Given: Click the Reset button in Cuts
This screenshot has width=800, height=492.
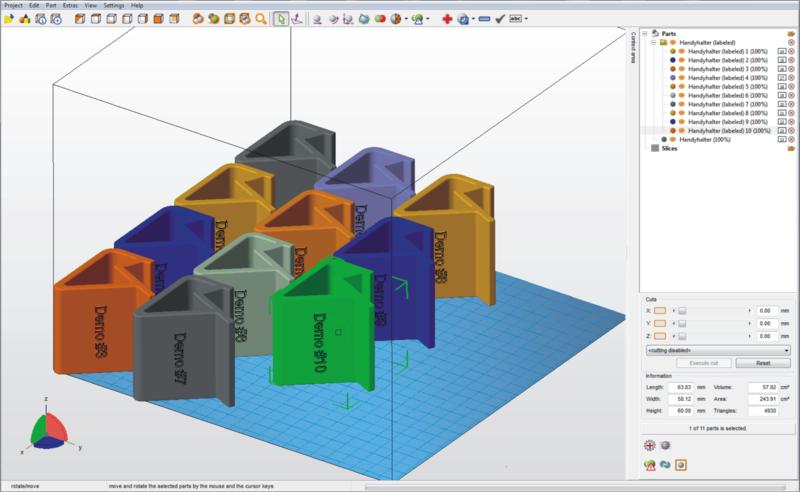Looking at the screenshot, I should (765, 364).
